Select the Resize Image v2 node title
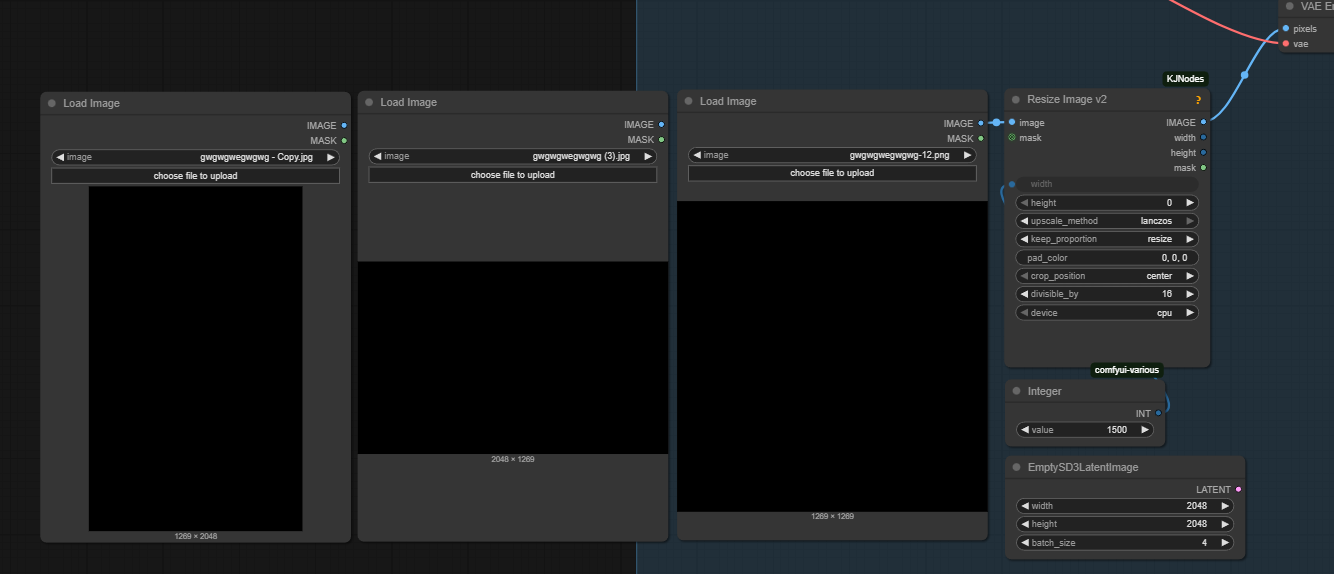 click(1067, 99)
